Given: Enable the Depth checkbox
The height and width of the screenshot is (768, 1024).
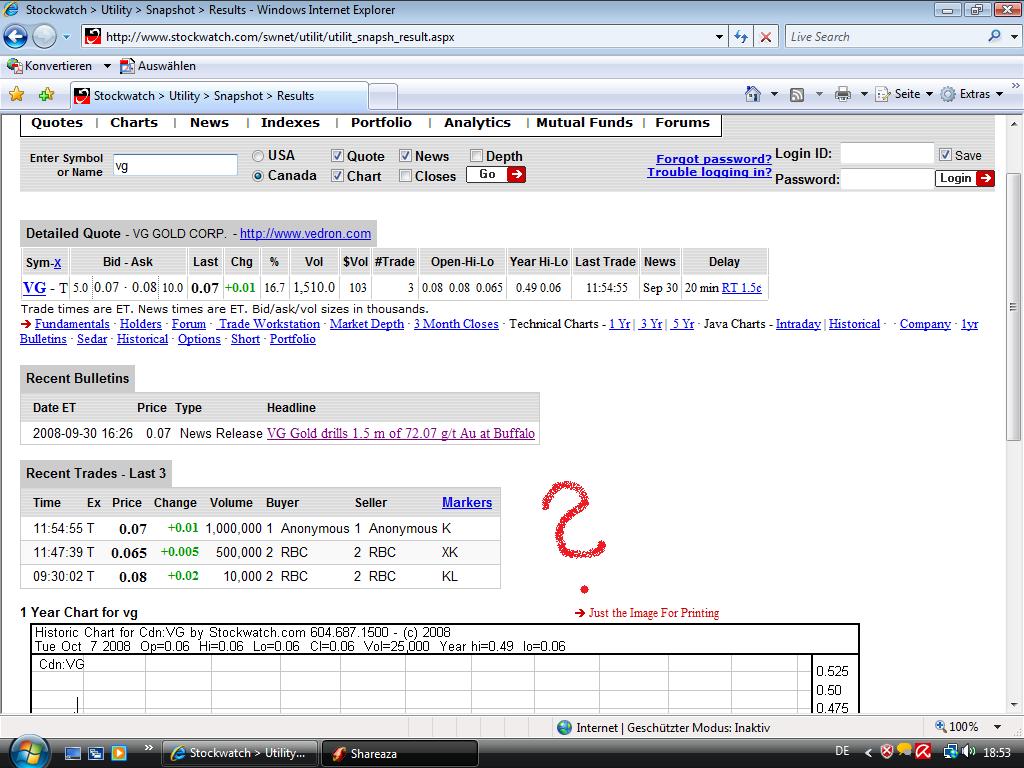Looking at the screenshot, I should click(476, 156).
